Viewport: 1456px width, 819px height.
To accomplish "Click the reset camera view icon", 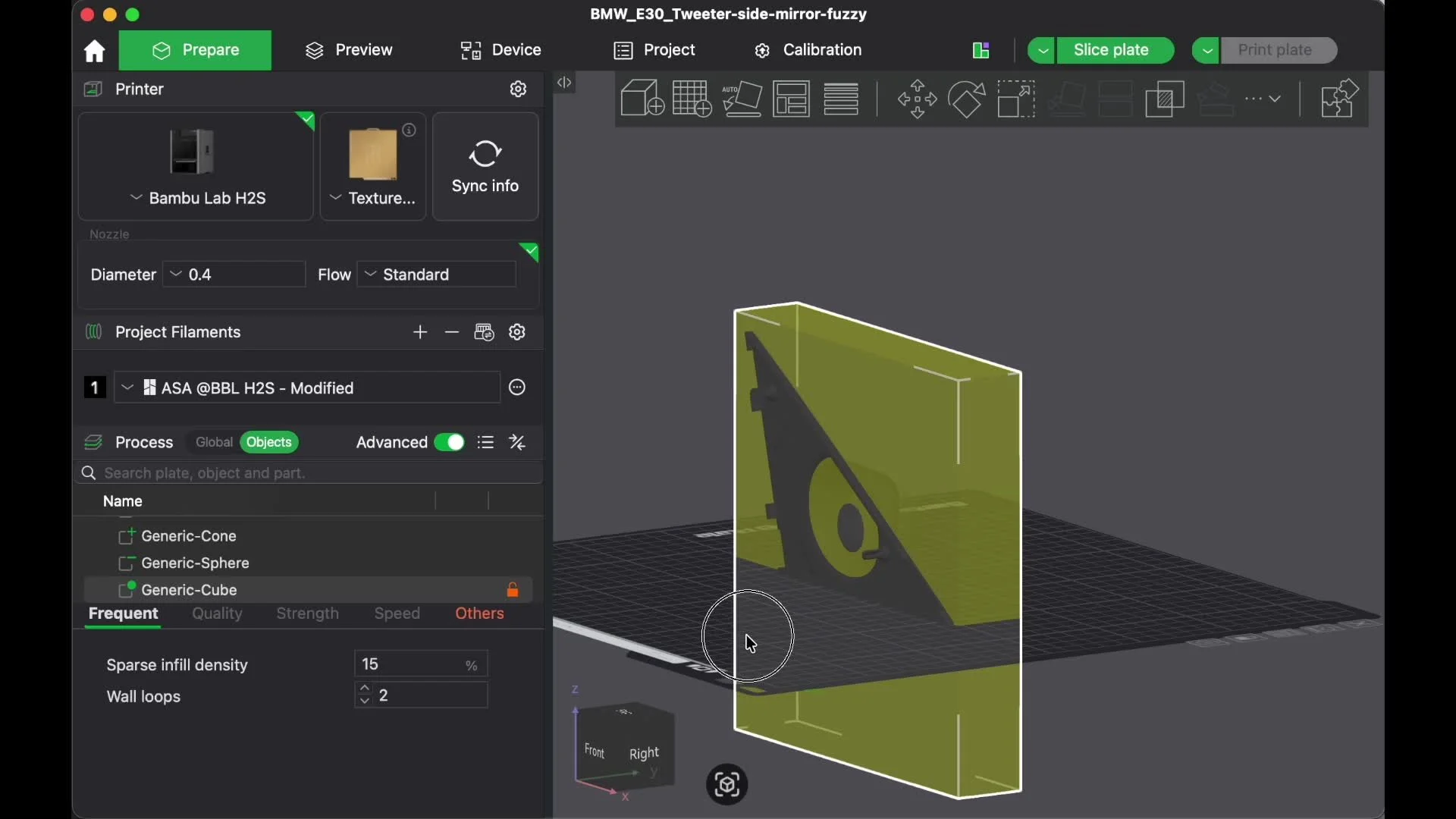I will (x=727, y=785).
